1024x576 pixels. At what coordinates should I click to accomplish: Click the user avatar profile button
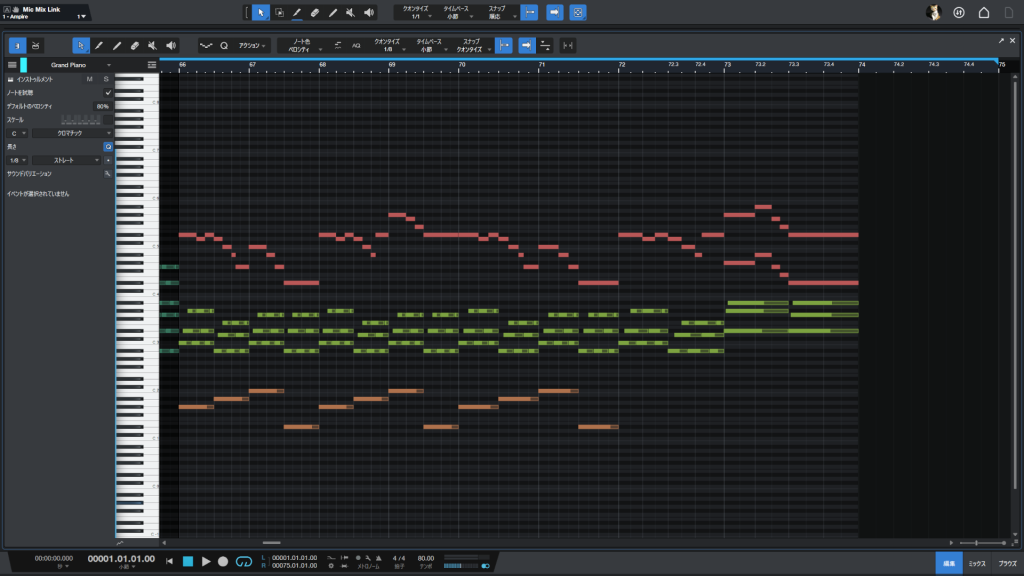tap(934, 13)
